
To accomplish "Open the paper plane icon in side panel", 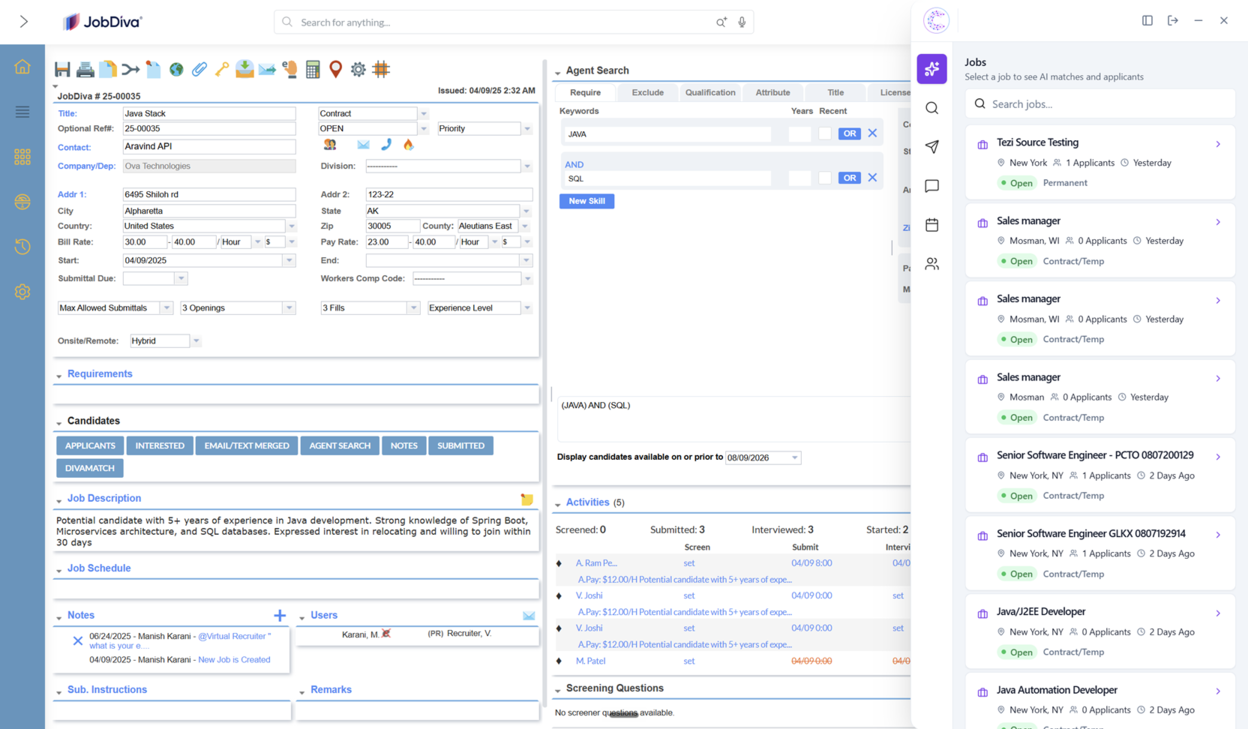I will coord(932,147).
